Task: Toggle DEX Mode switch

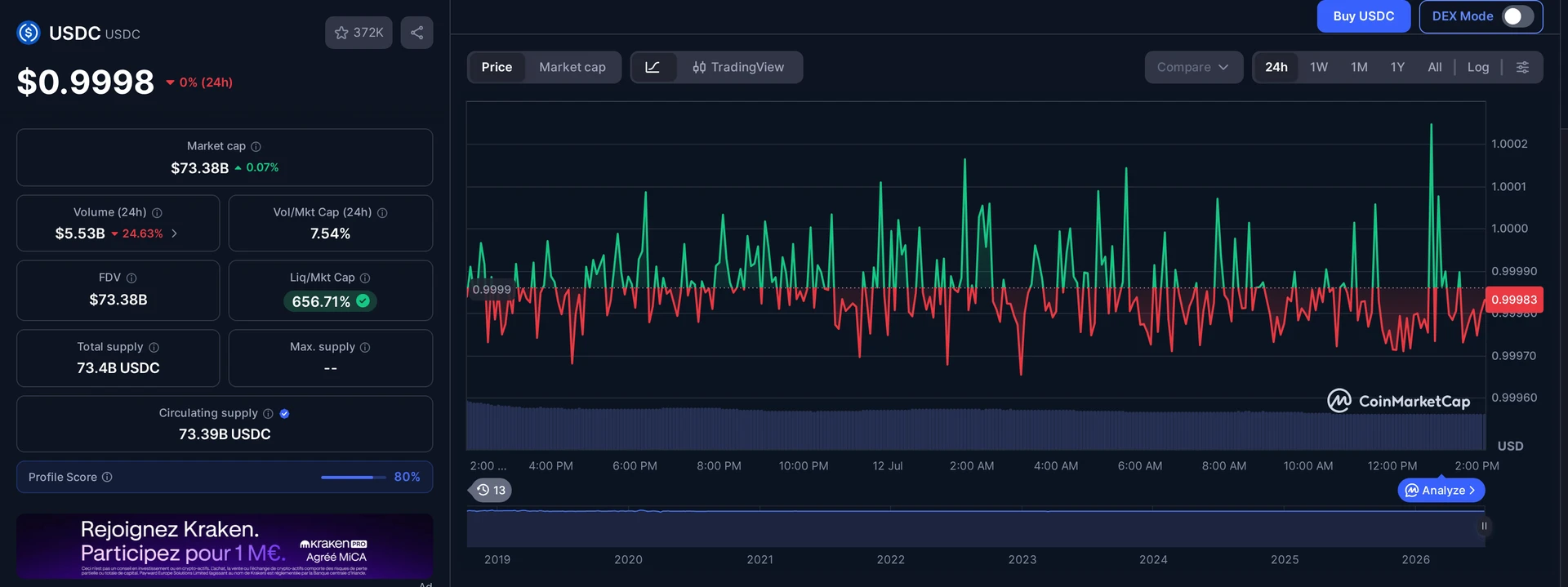Action: (1517, 16)
